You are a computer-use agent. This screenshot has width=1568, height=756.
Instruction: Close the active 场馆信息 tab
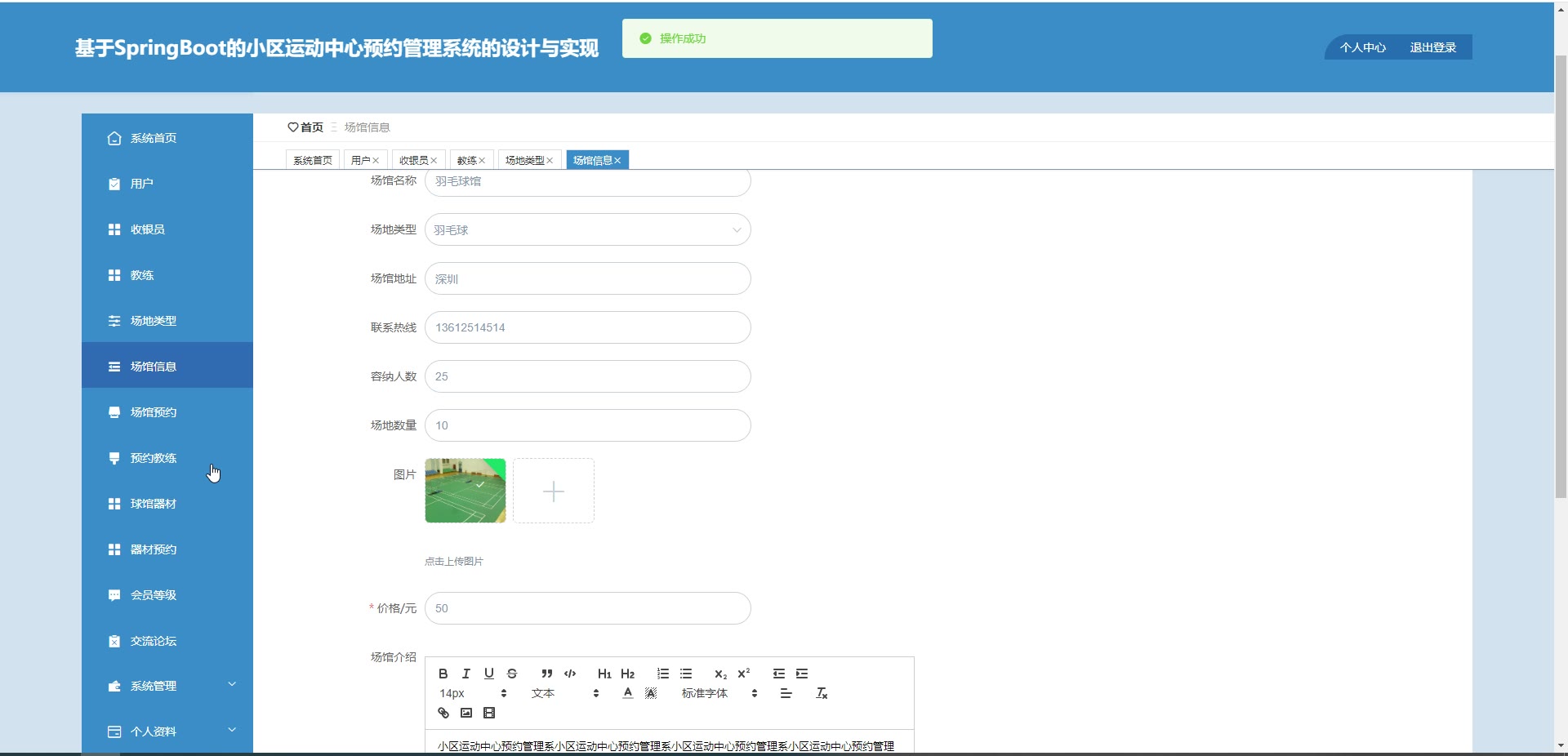[617, 161]
